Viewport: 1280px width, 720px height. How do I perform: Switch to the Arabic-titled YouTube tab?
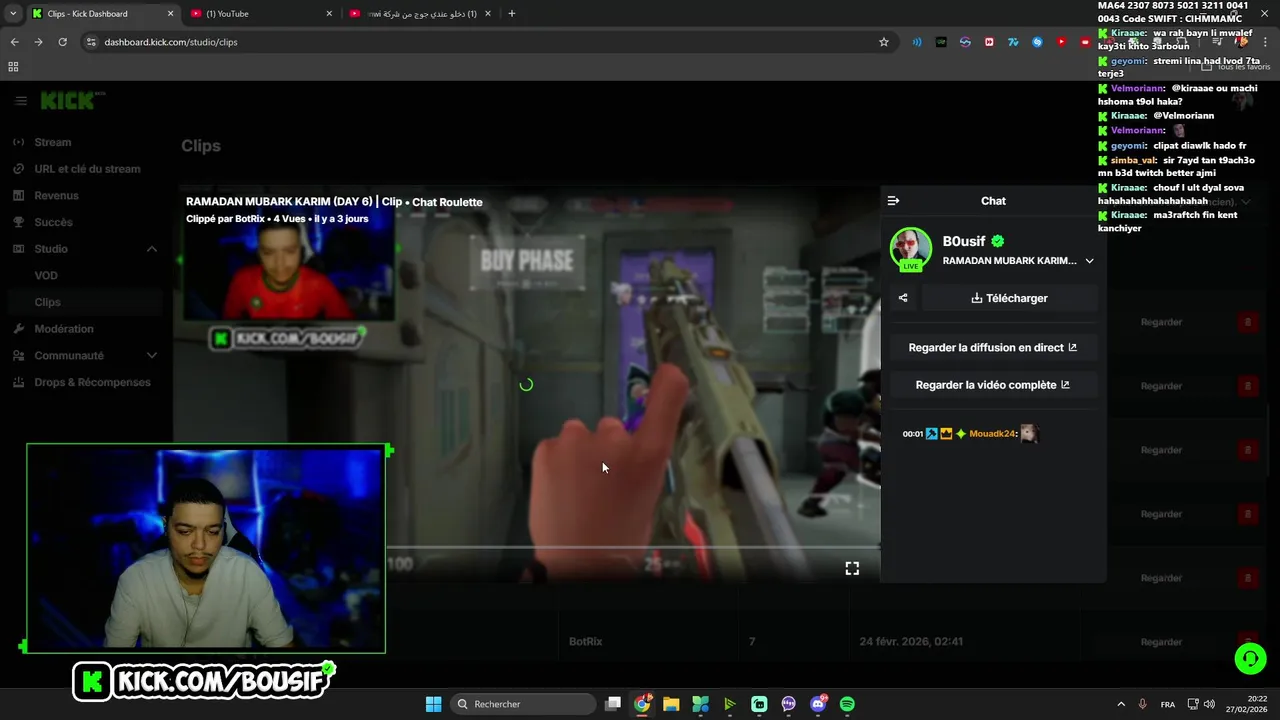click(x=421, y=14)
